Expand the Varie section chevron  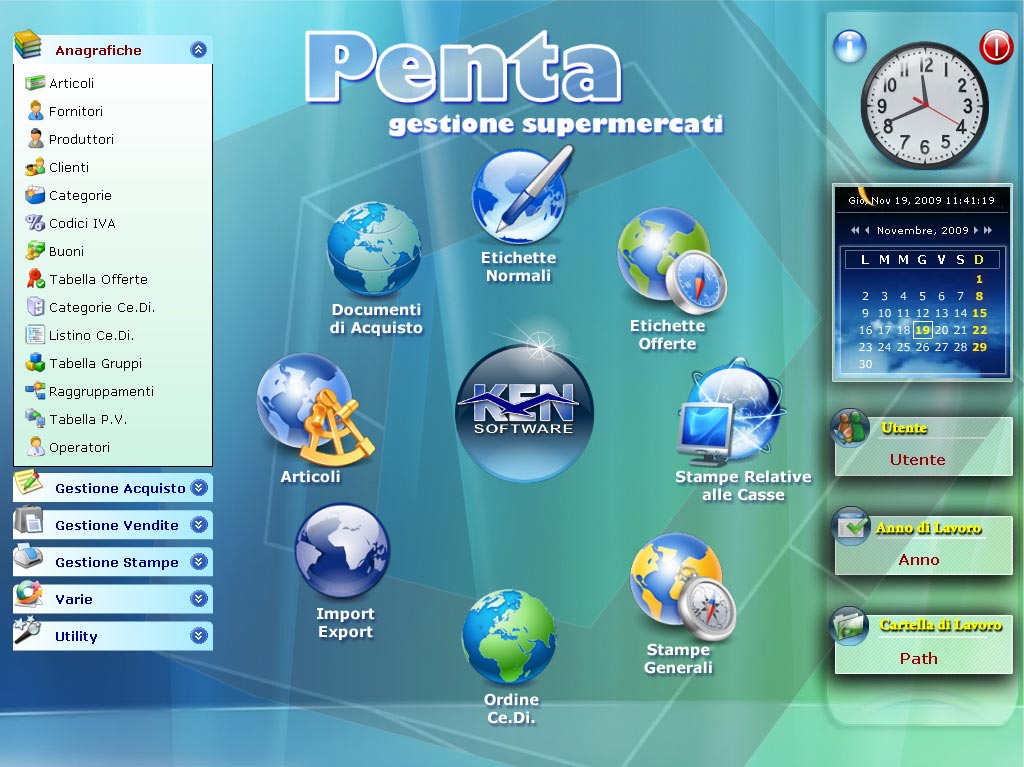(199, 598)
